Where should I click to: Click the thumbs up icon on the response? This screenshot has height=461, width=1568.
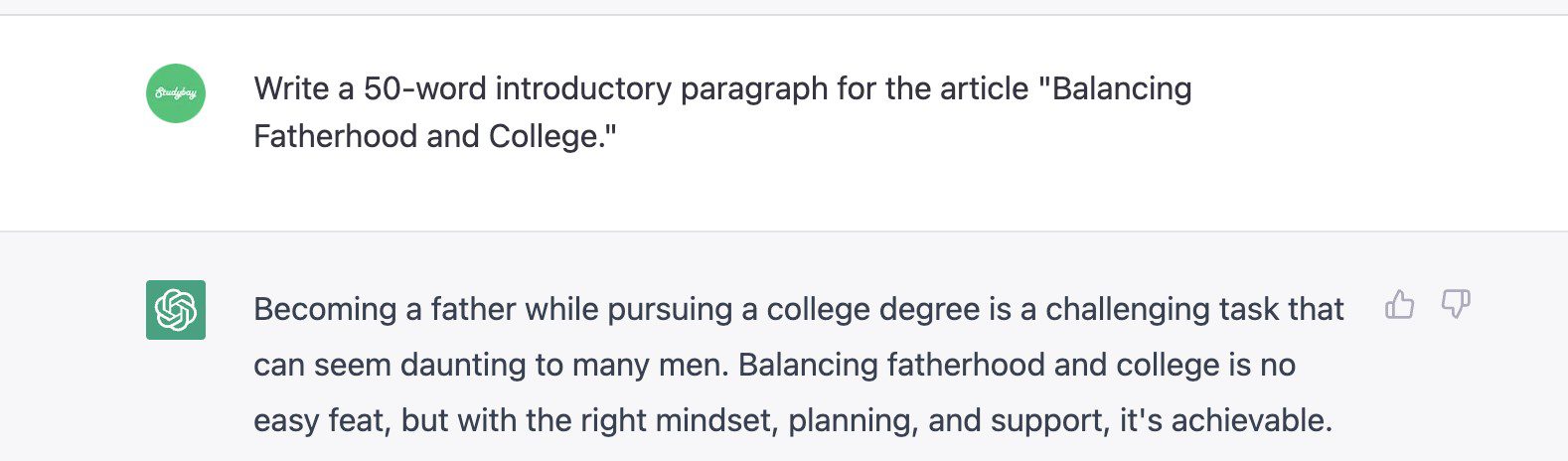tap(1399, 304)
